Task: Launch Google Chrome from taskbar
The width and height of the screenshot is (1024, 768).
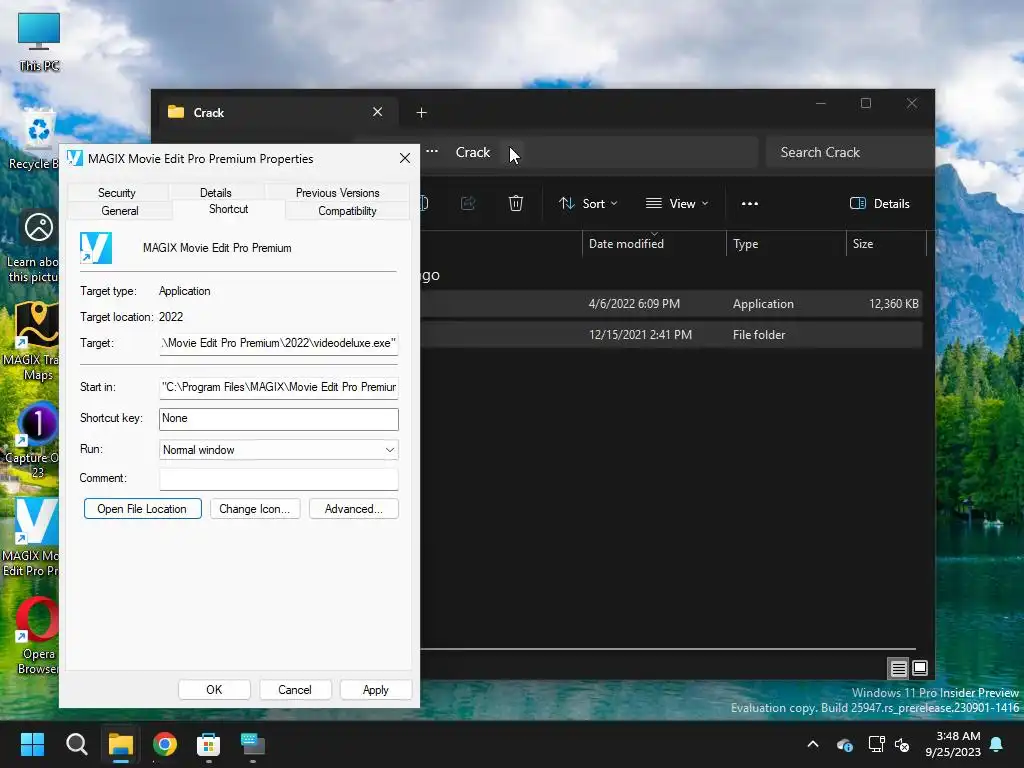Action: pos(165,744)
